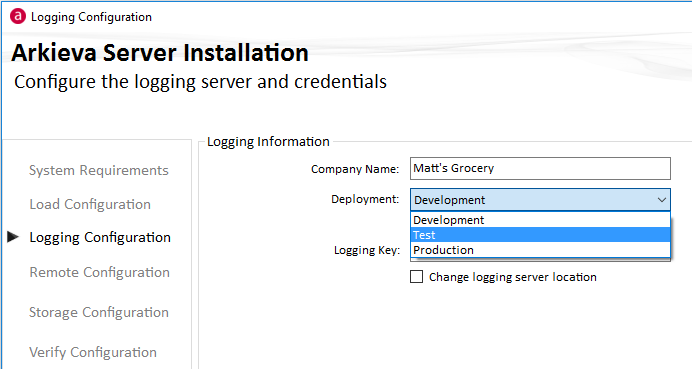Click the Arkieva Server Installation heading
692x369 pixels.
[160, 53]
